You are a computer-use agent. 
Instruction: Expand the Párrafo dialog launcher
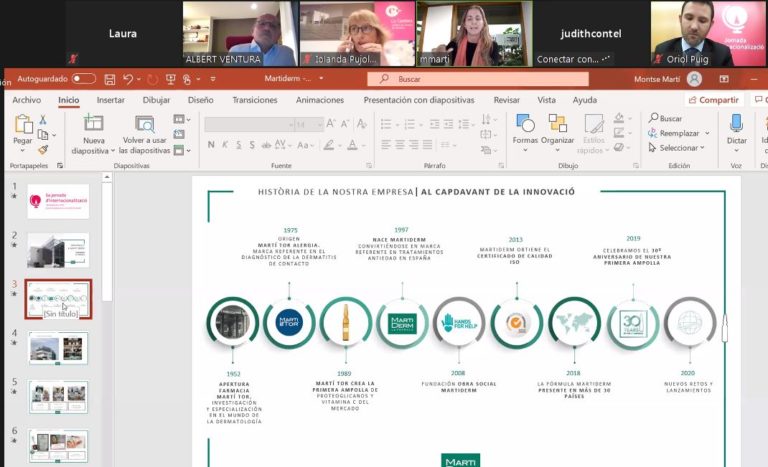[x=501, y=166]
